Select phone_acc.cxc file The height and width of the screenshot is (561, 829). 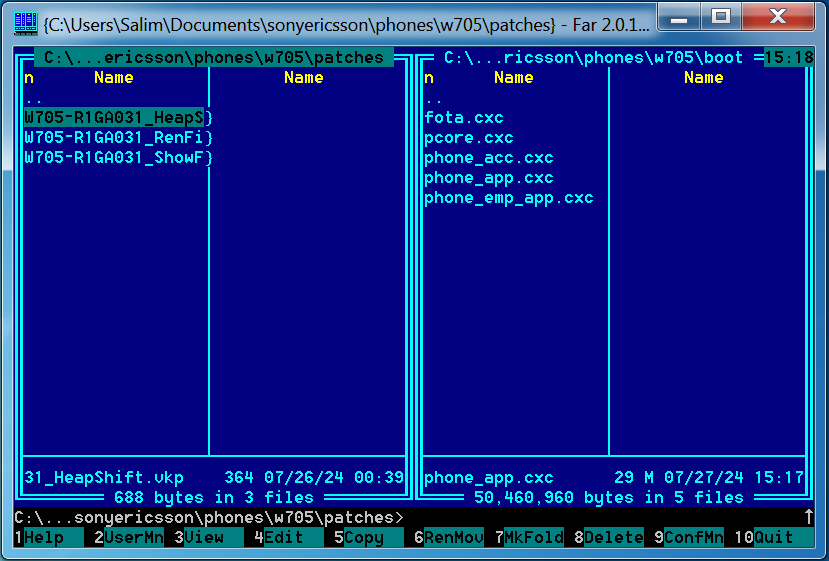coord(489,158)
